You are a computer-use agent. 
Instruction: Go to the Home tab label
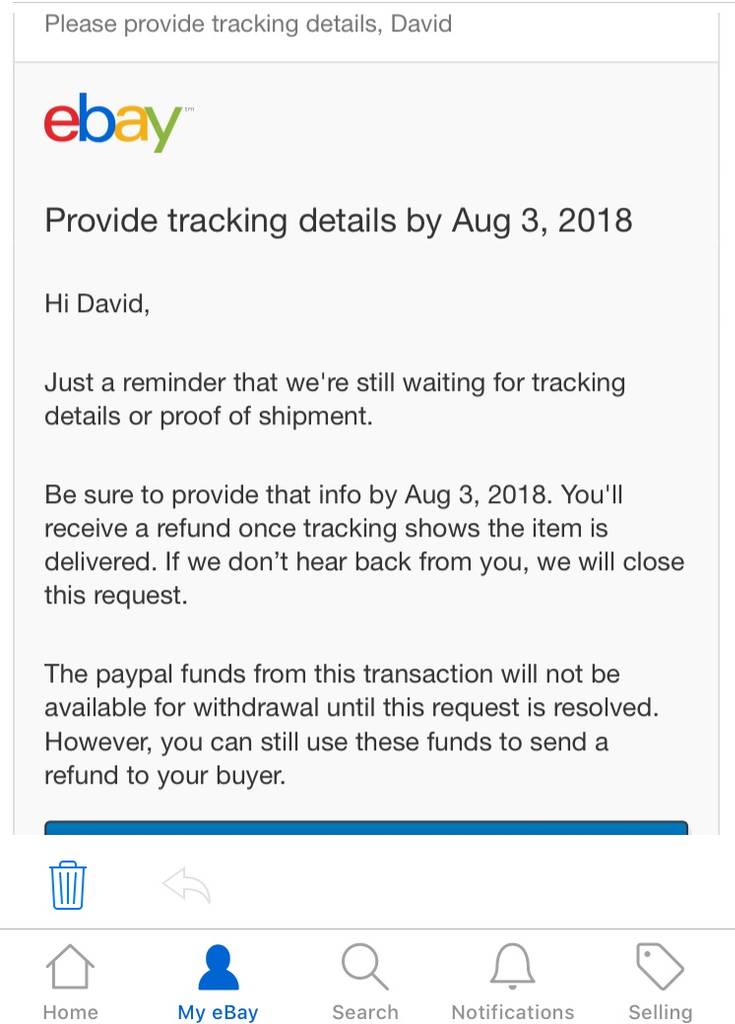(x=71, y=1012)
